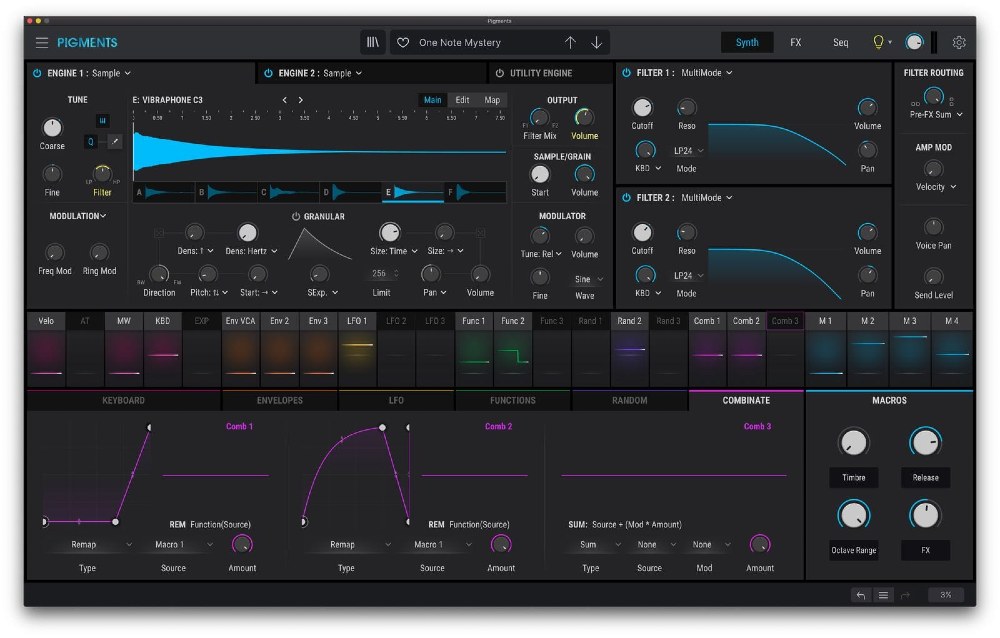Viewport: 1000px width, 638px height.
Task: Click the lightbulb sound design tips icon
Action: [879, 43]
